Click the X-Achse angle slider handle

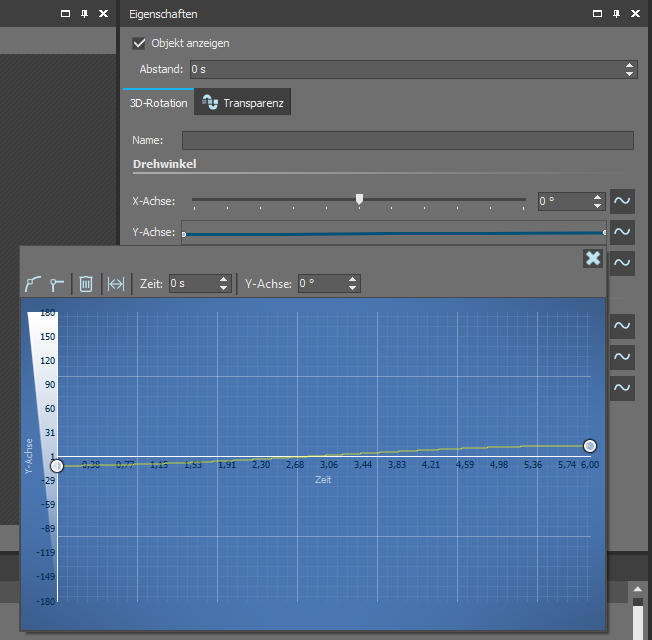coord(359,200)
